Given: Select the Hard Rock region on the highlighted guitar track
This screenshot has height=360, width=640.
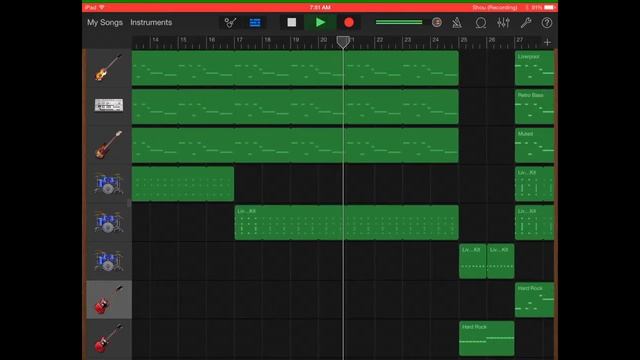Looking at the screenshot, I should click(x=534, y=300).
